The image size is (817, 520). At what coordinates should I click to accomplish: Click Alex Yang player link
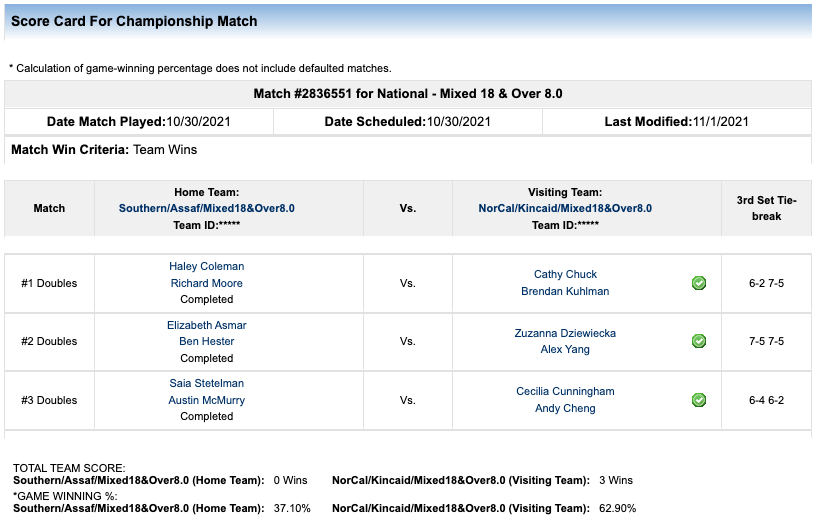[565, 349]
